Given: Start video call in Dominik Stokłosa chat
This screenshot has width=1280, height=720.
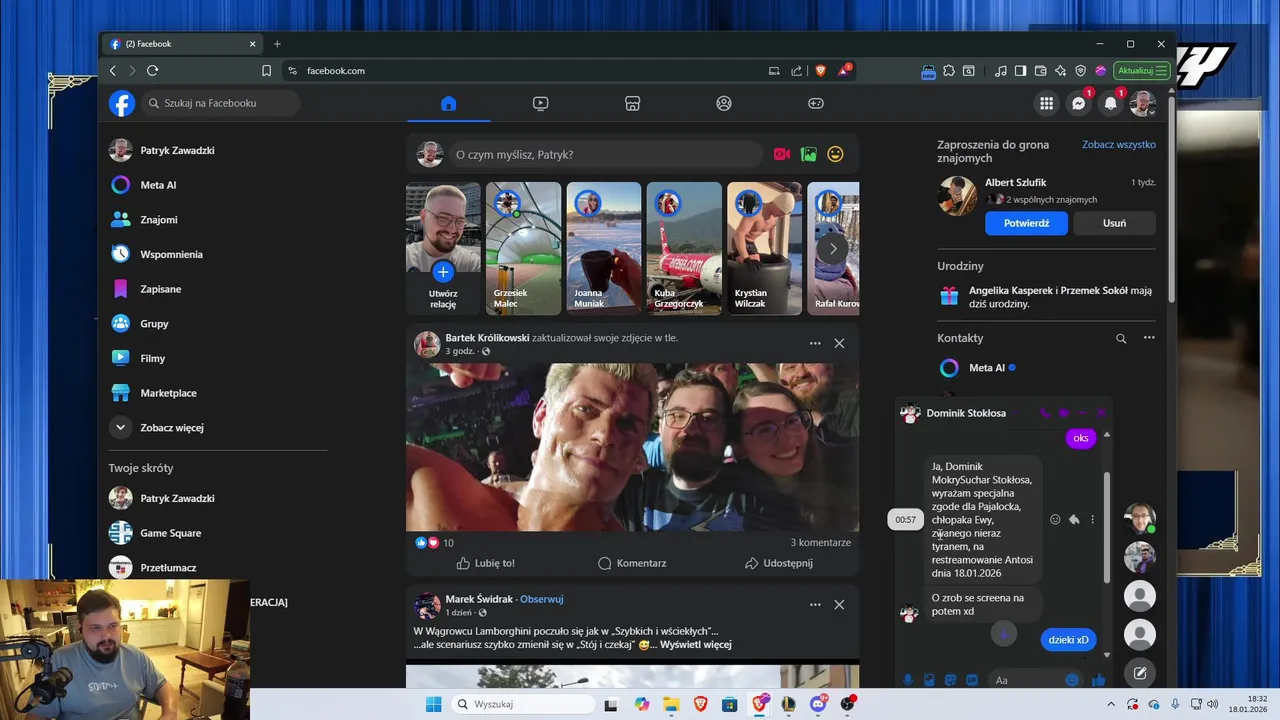Looking at the screenshot, I should coord(1064,413).
